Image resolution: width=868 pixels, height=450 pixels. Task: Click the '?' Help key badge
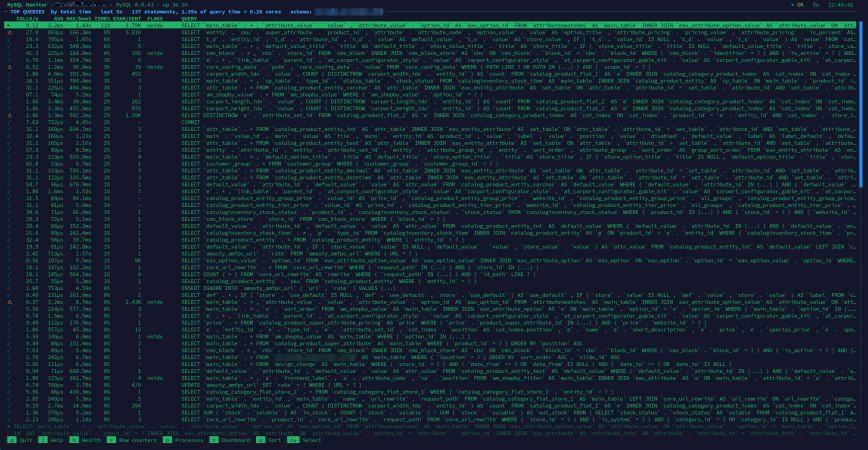click(x=43, y=440)
